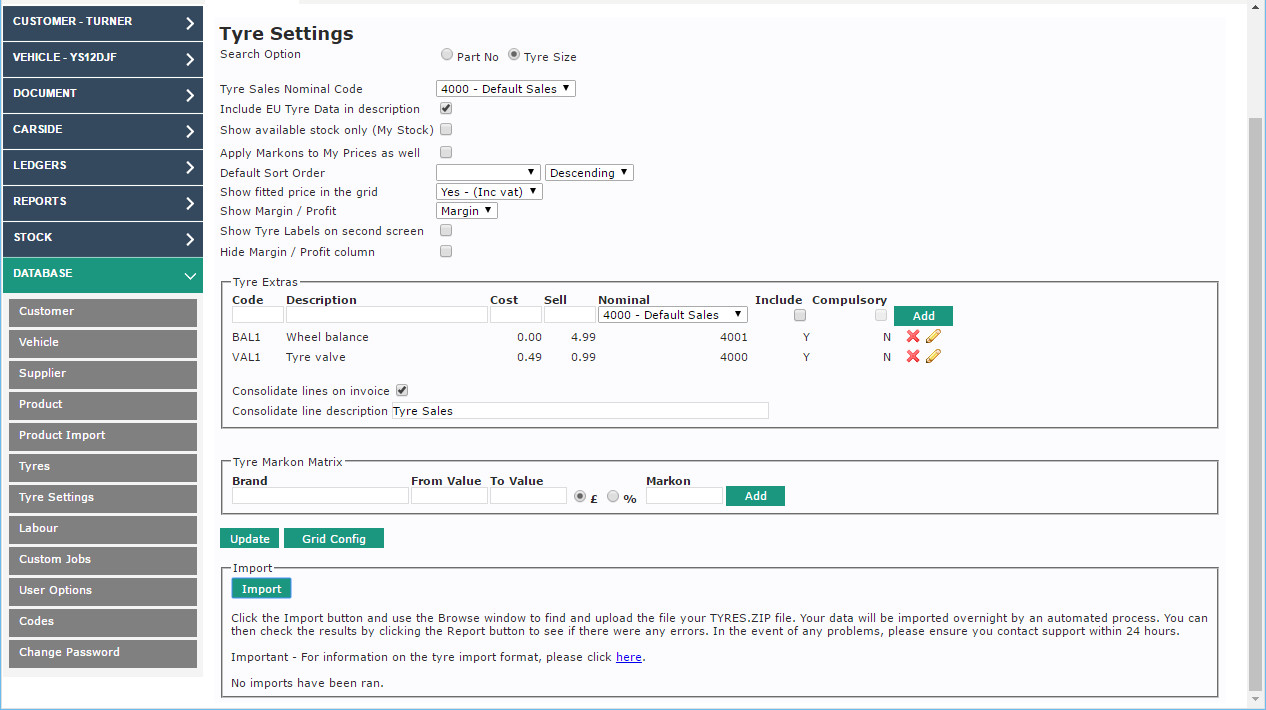
Task: Delete the Tyre valve extra row
Action: [912, 357]
